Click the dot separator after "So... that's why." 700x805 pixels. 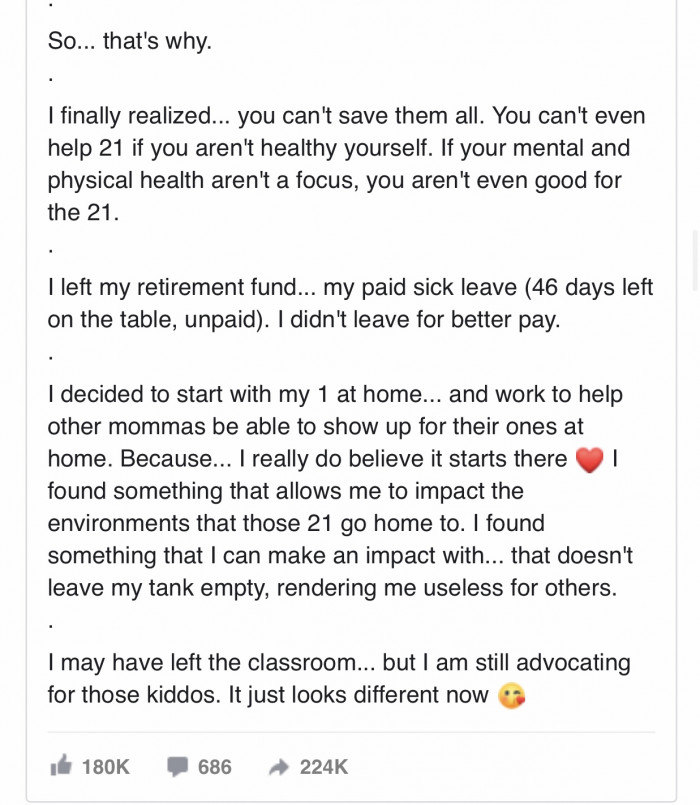coord(50,80)
